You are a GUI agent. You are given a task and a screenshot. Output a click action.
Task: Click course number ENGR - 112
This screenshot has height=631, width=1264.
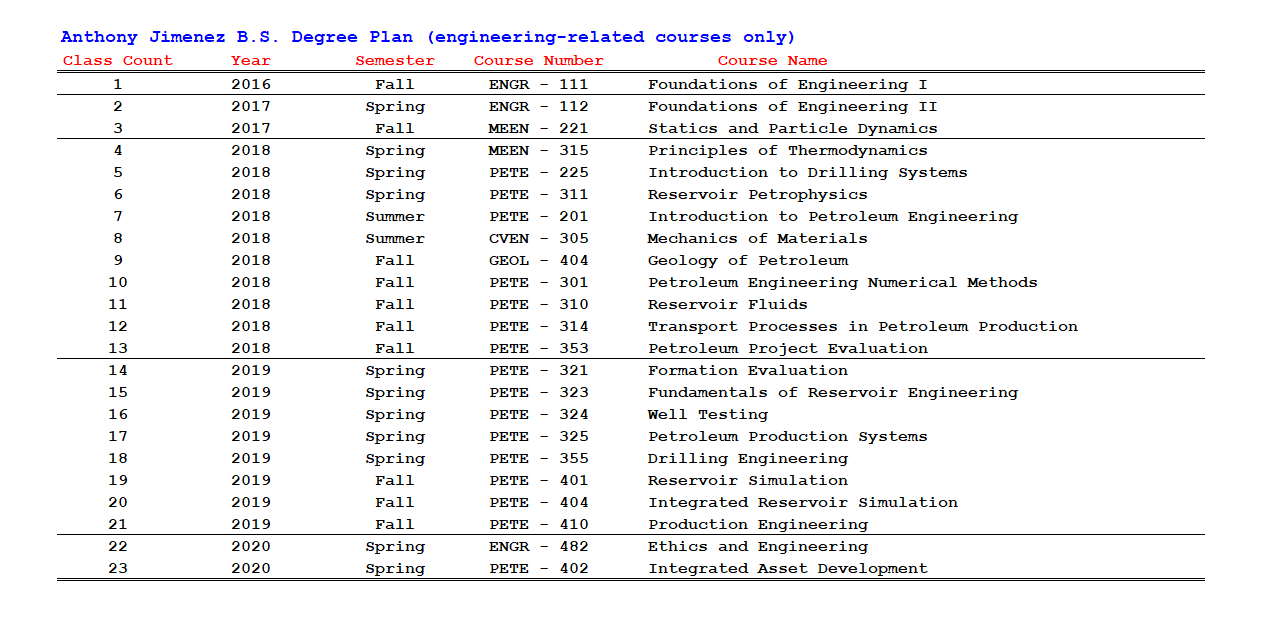click(539, 107)
